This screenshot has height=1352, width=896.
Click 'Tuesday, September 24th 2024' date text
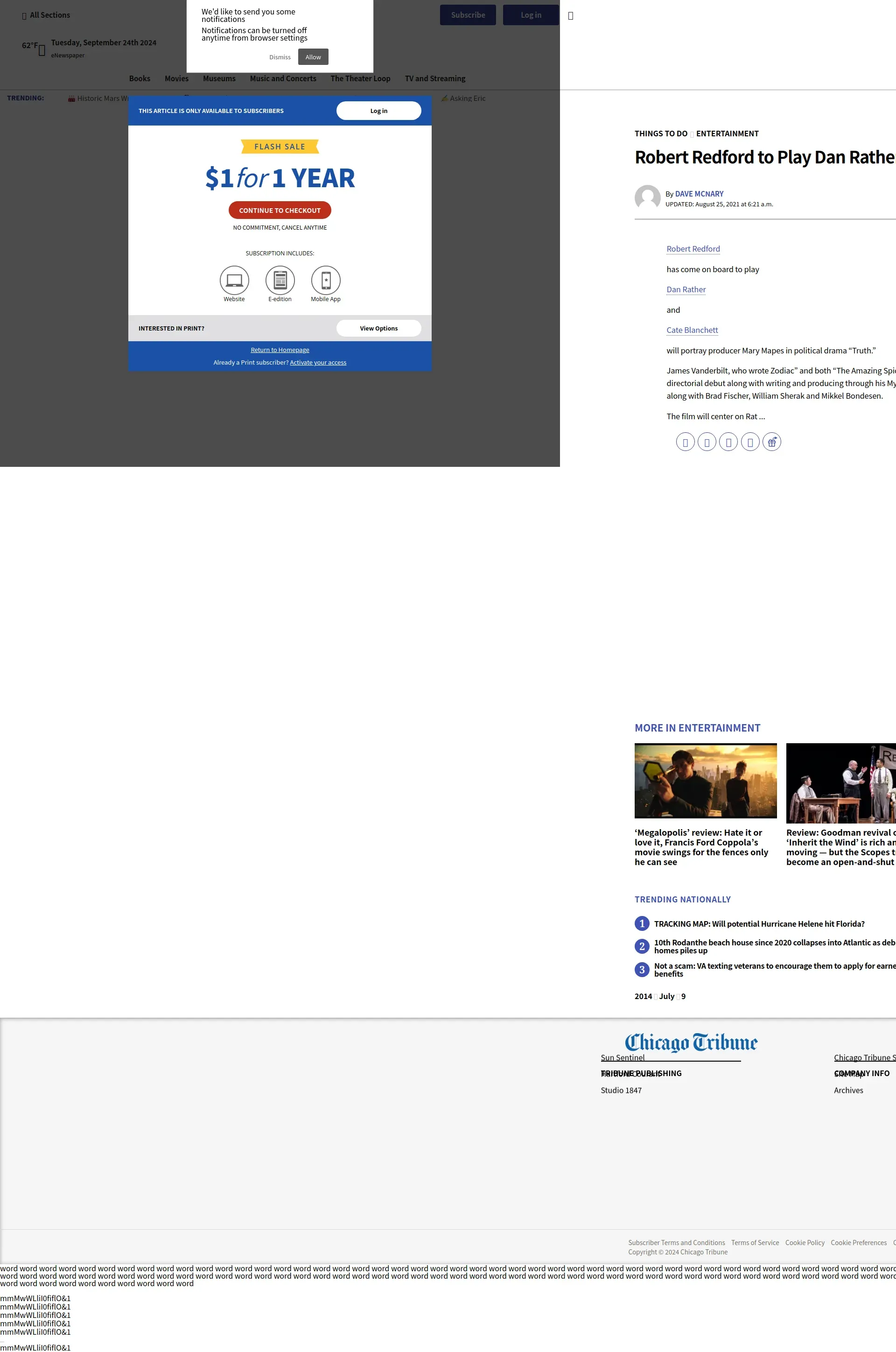104,42
